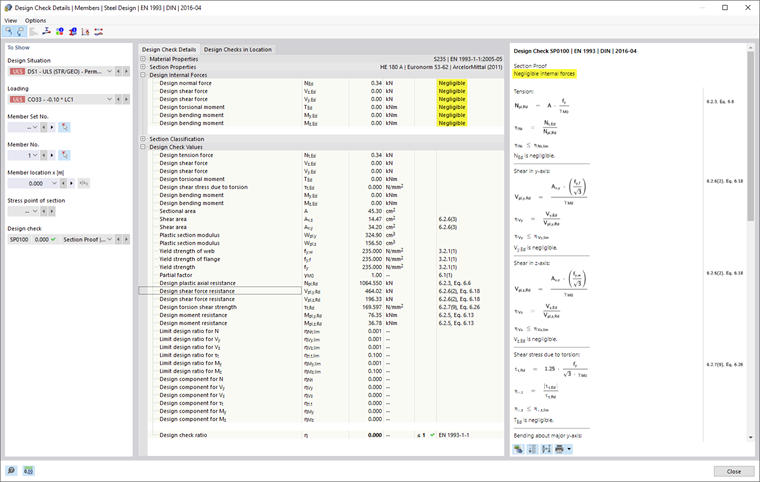The image size is (760, 482).
Task: Step to previous member number
Action: [x=44, y=155]
